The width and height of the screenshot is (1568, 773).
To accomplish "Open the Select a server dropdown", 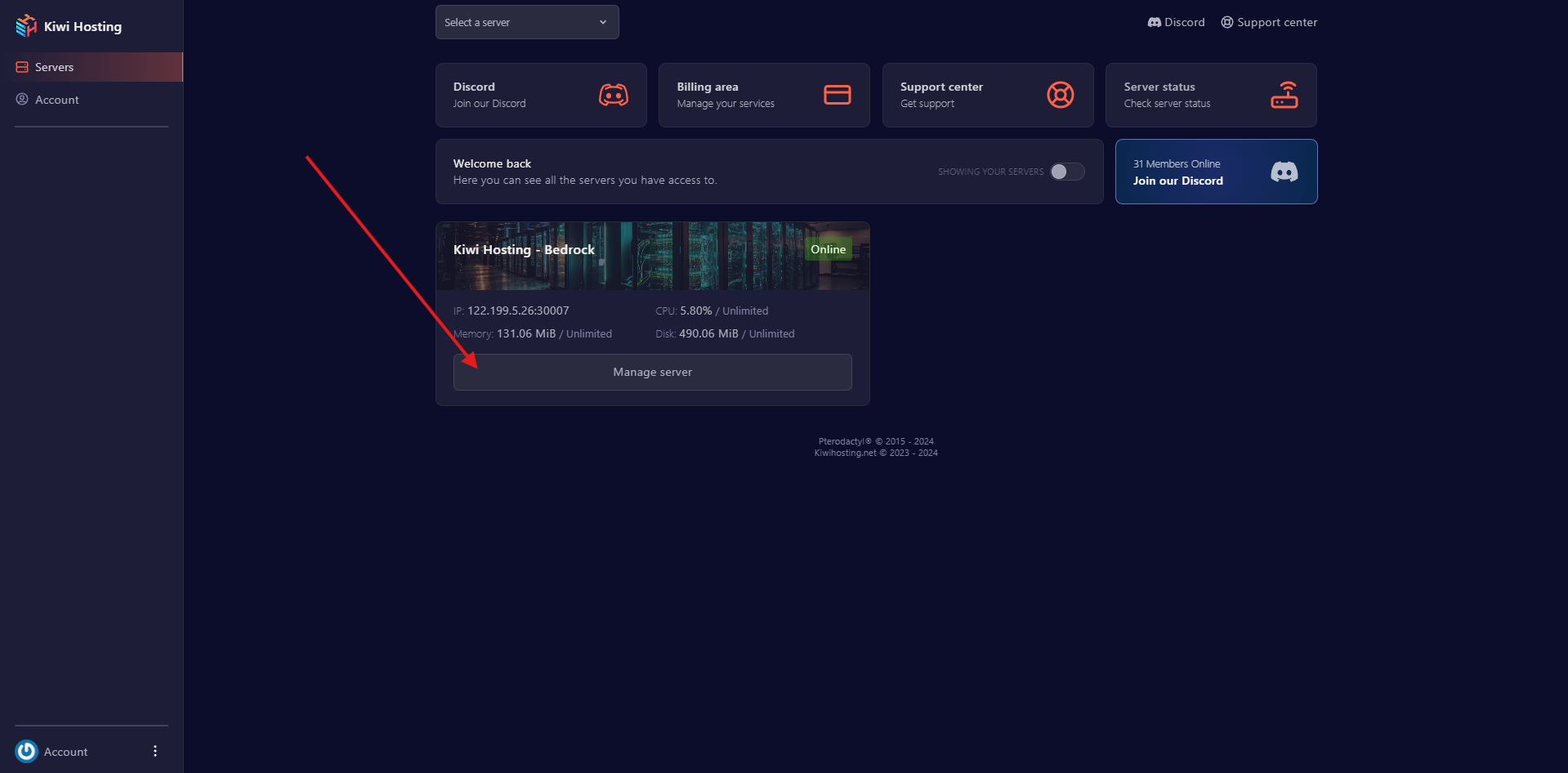I will coord(527,22).
